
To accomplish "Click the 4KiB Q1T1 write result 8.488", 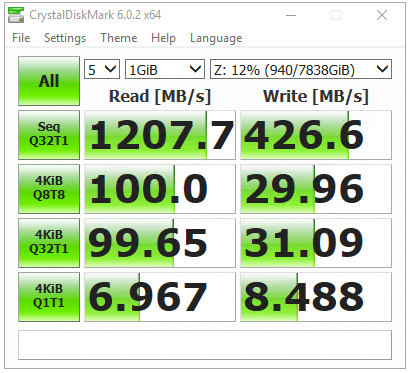I will coord(316,297).
